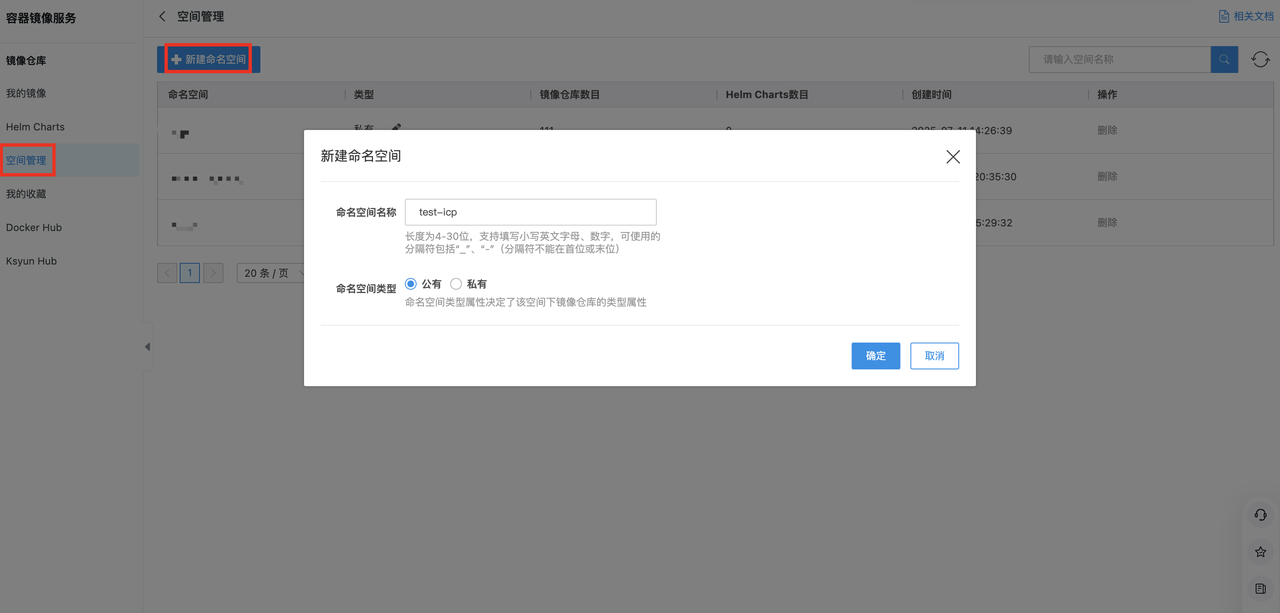Click the 取消 cancel button
1280x613 pixels.
[x=934, y=356]
